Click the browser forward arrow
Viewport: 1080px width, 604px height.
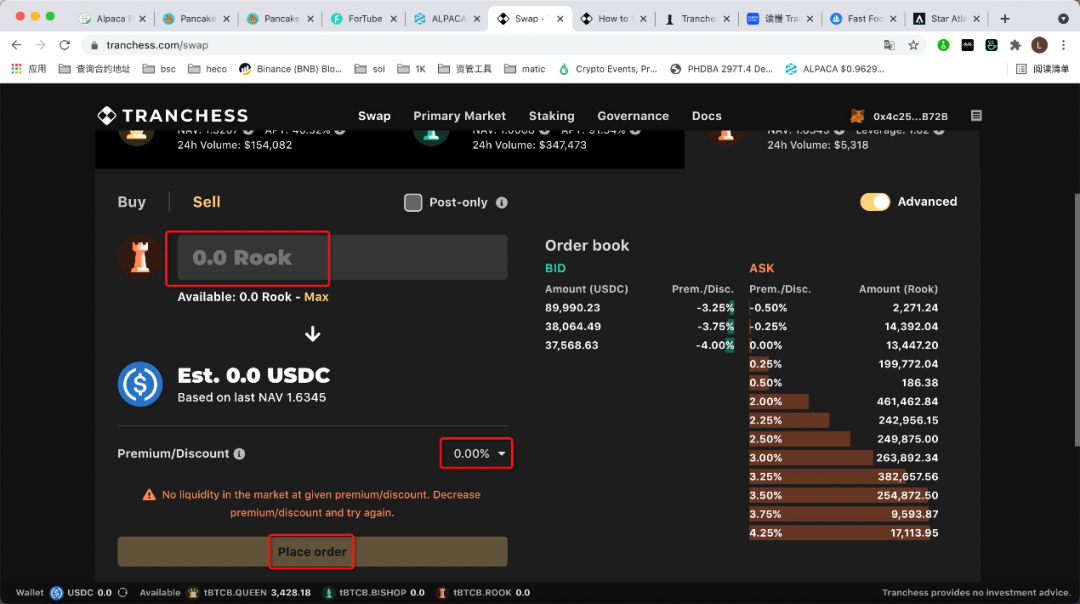pyautogui.click(x=41, y=45)
